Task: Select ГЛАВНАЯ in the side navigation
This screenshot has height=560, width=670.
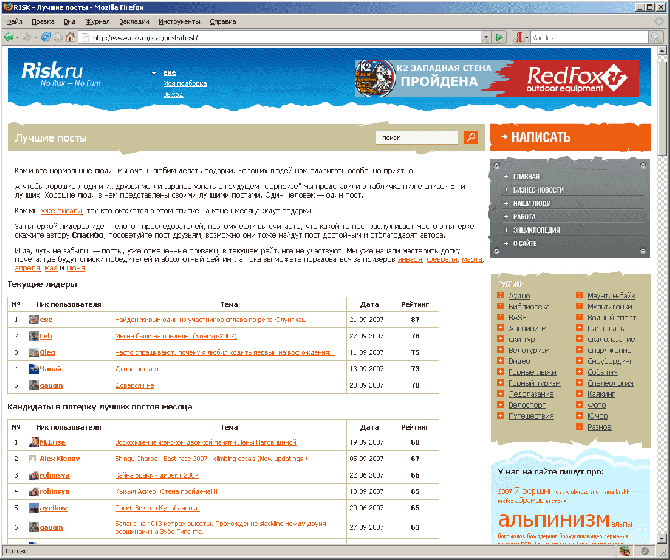Action: point(526,176)
